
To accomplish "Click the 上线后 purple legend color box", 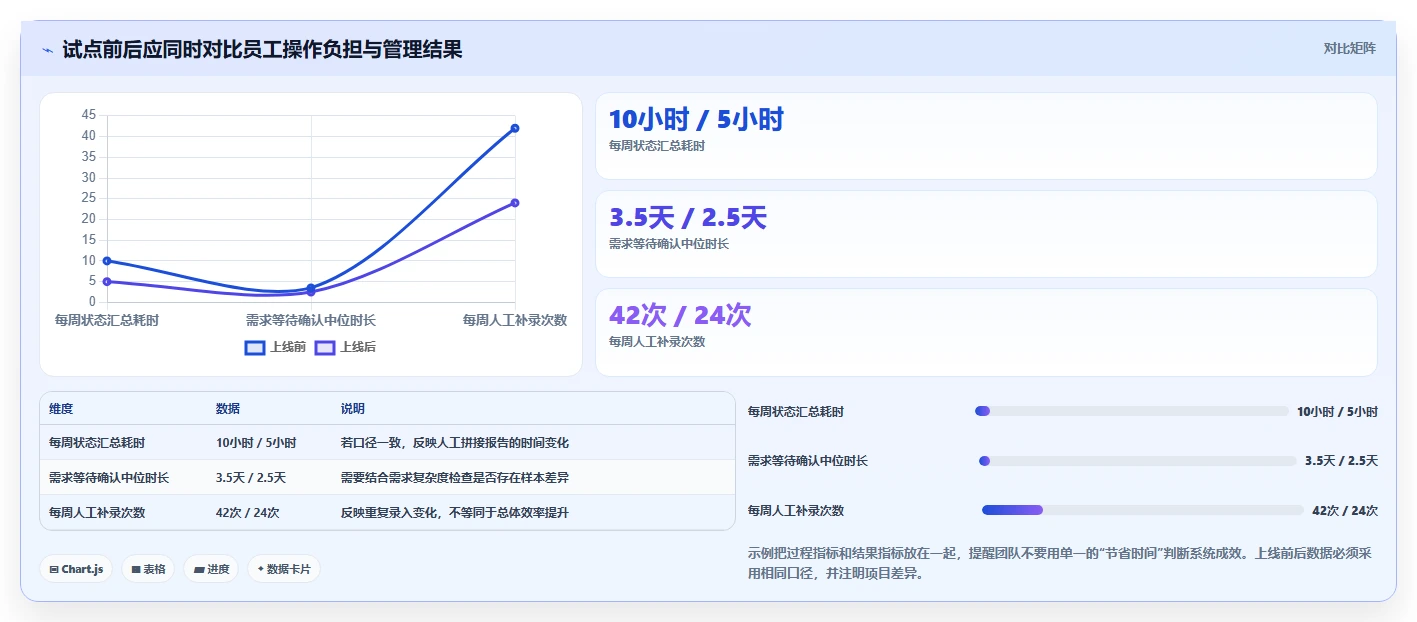I will (325, 348).
